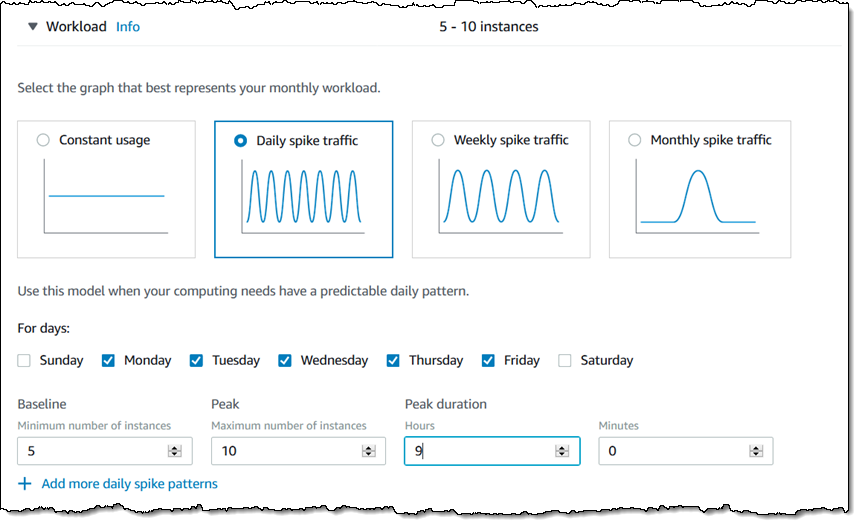Click the plus icon to add patterns
The width and height of the screenshot is (860, 525).
(x=25, y=484)
